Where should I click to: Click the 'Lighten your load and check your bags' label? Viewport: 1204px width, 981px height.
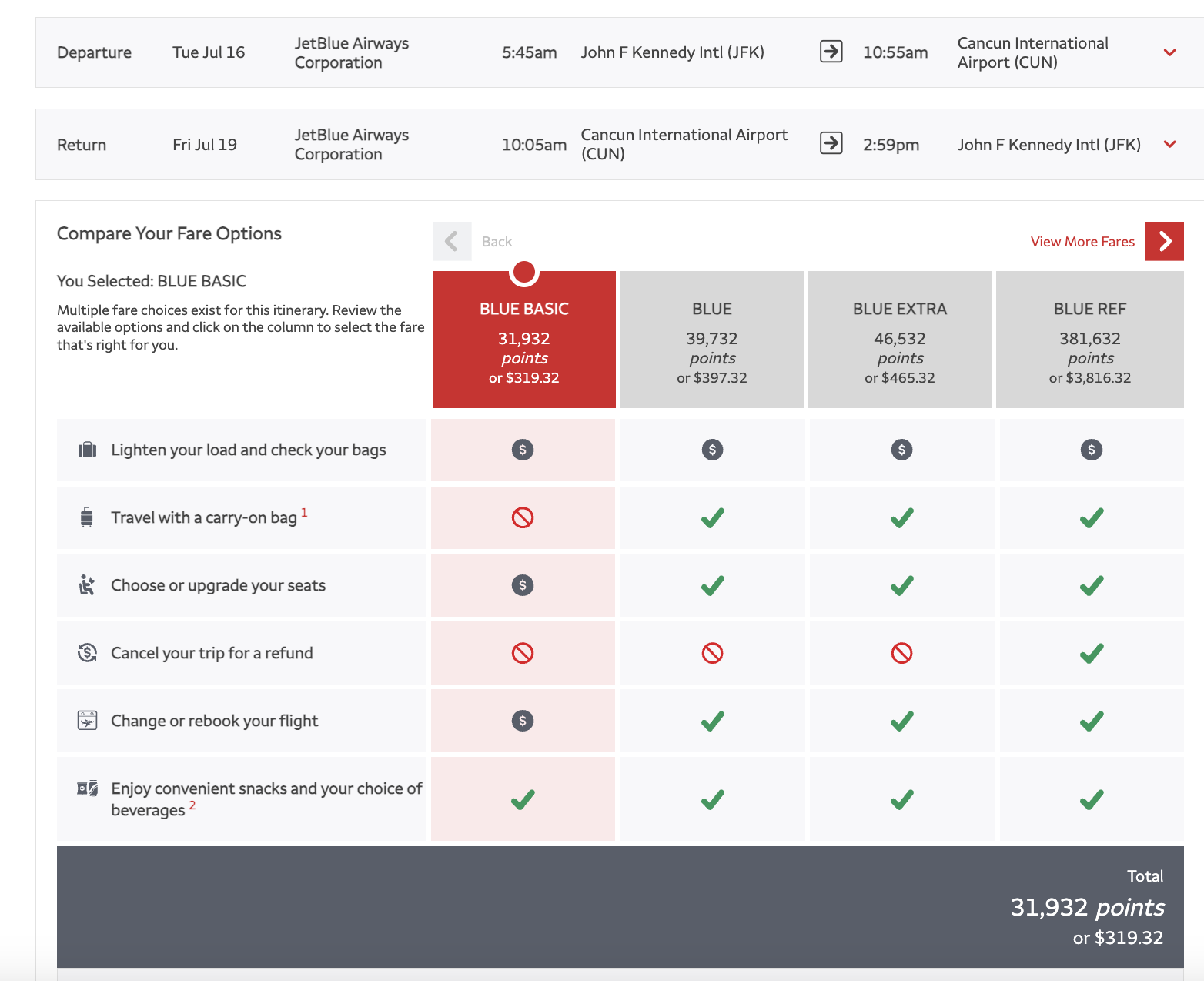tap(249, 450)
